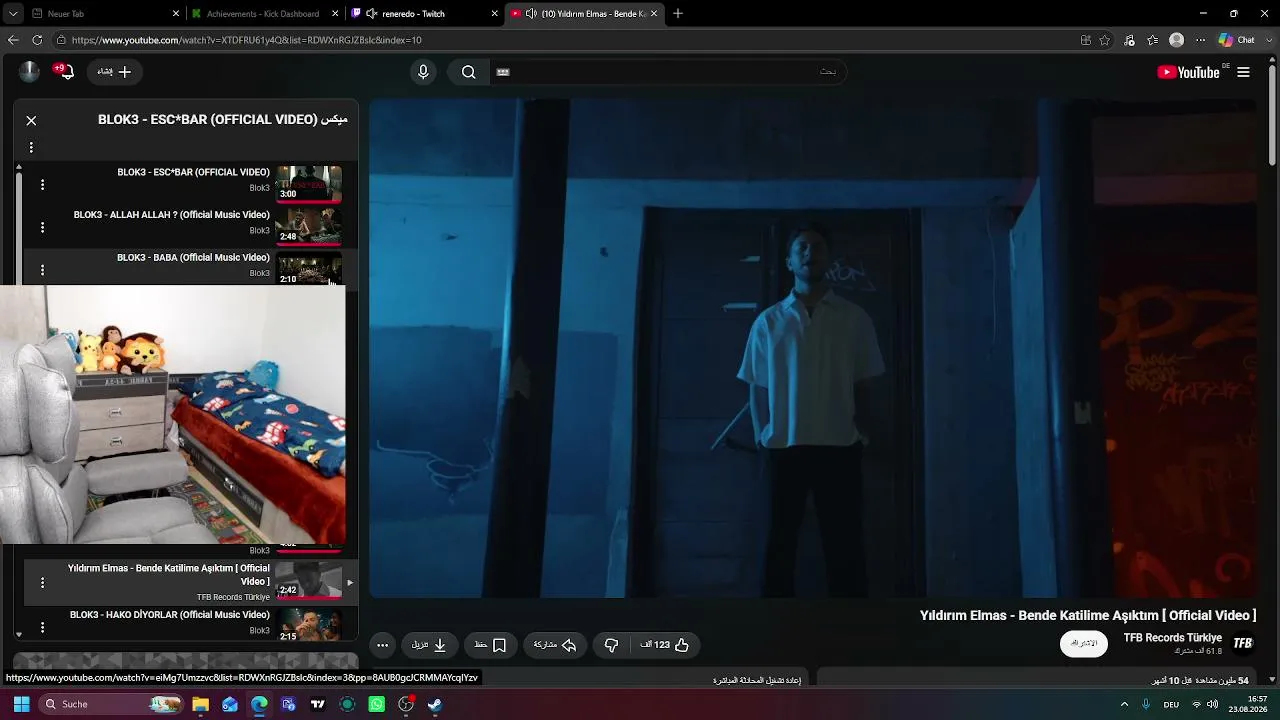Open TradingView from the taskbar
The height and width of the screenshot is (720, 1280).
318,704
